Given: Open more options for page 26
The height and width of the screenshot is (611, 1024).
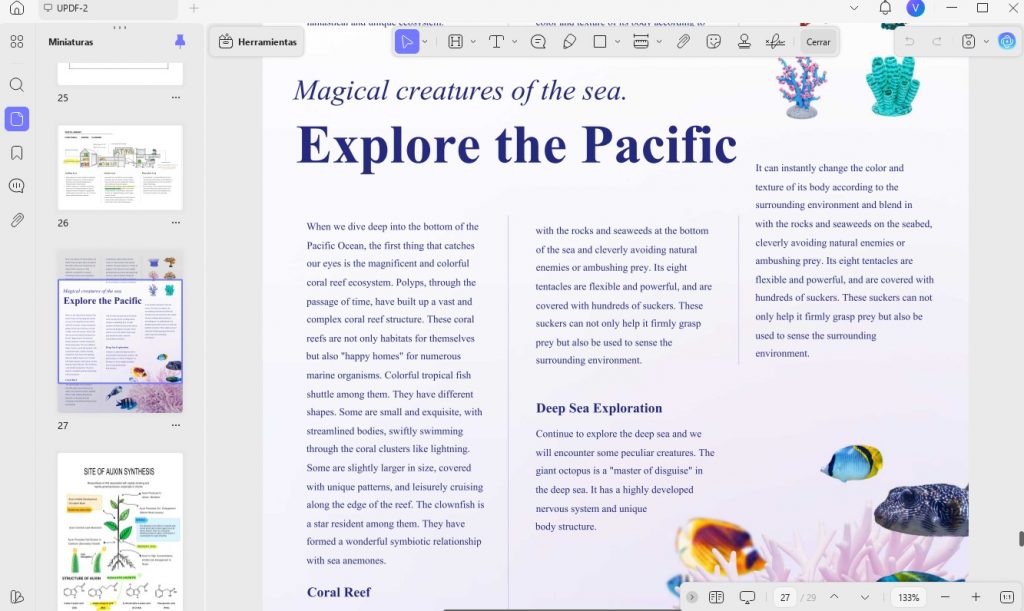Looking at the screenshot, I should [x=176, y=223].
